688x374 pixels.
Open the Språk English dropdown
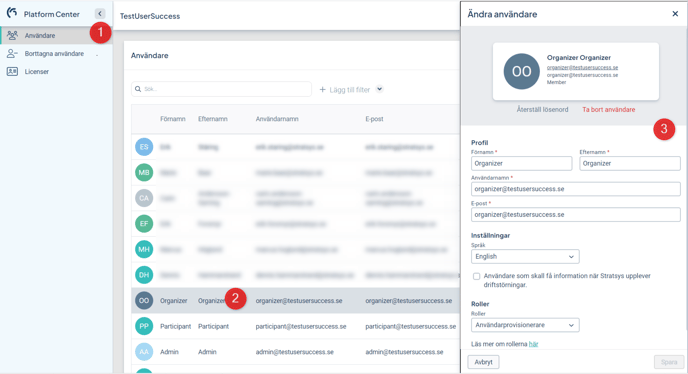pos(525,256)
